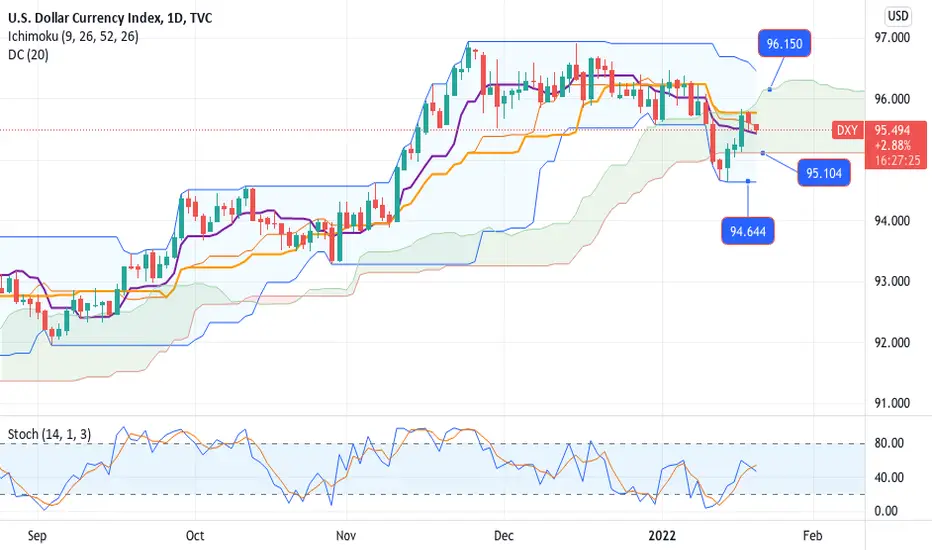Viewport: 932px width, 550px height.
Task: Click the 91.000 price scale level
Action: 892,403
